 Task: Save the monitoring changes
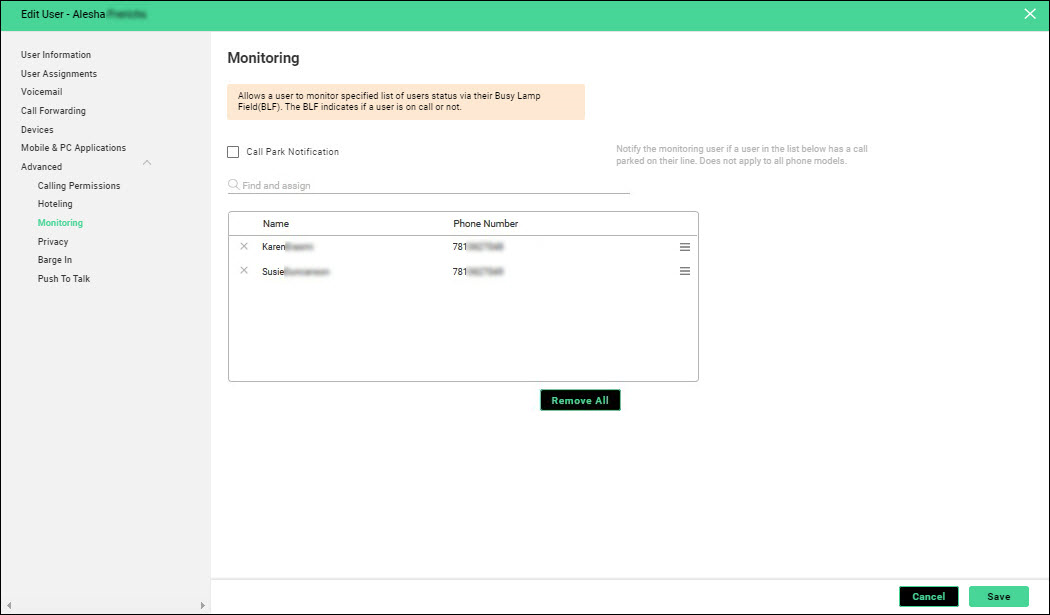tap(998, 596)
